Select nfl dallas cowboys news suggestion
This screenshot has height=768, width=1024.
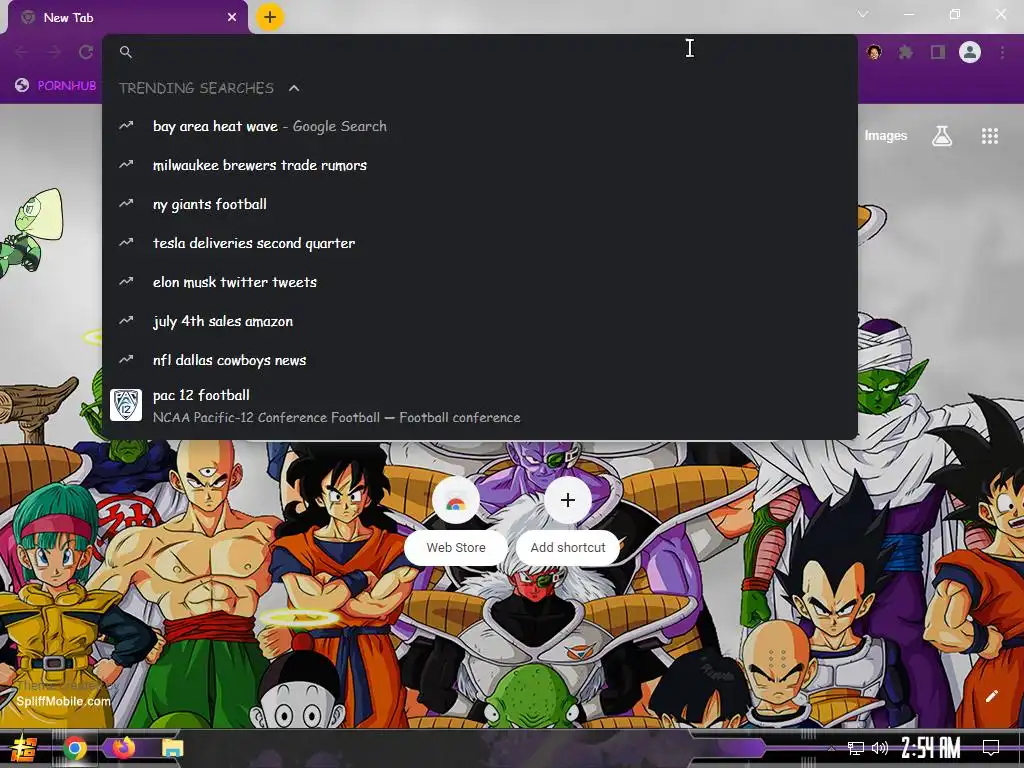point(480,360)
